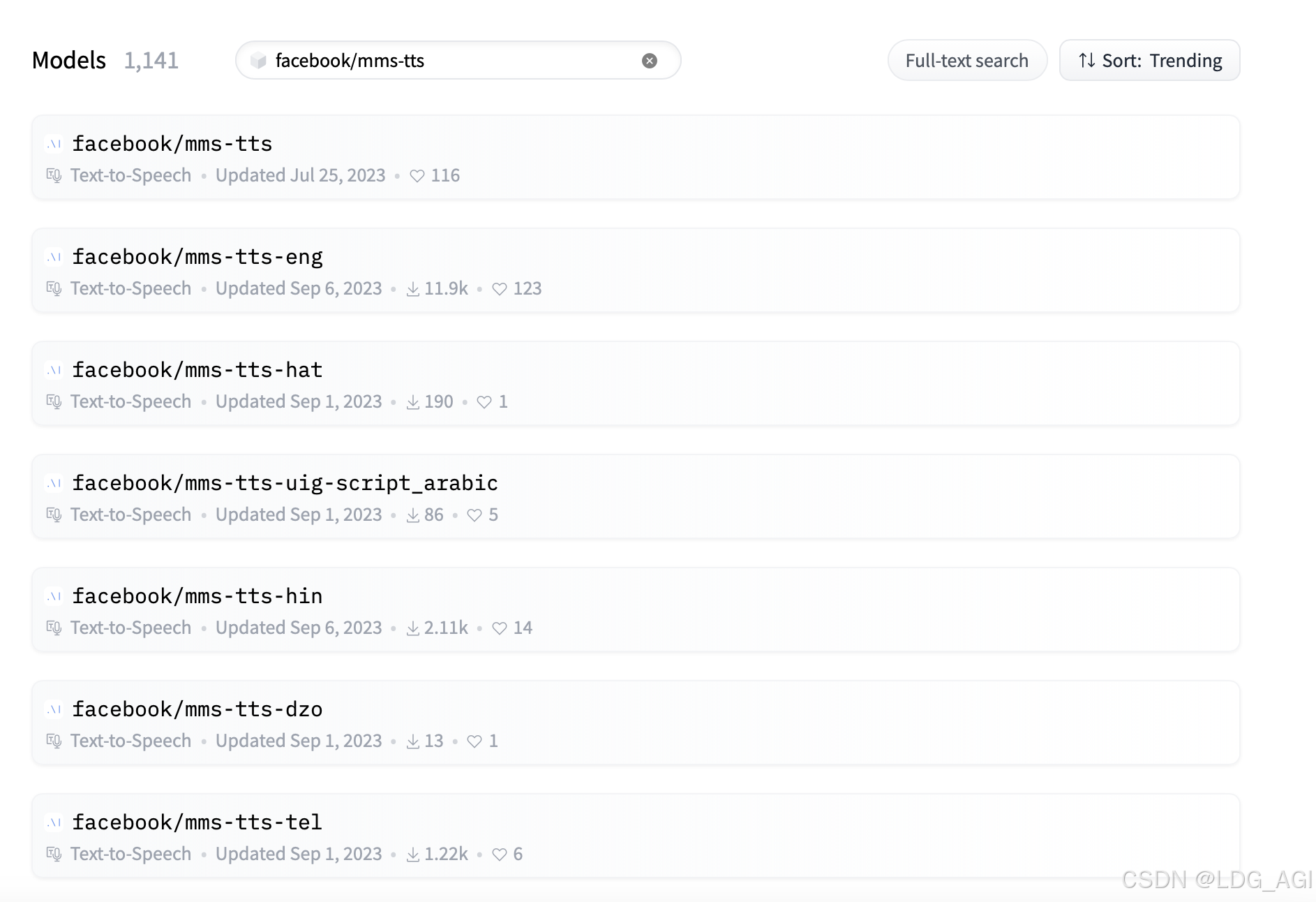
Task: Click the download icon next to 11.9k
Action: 412,288
